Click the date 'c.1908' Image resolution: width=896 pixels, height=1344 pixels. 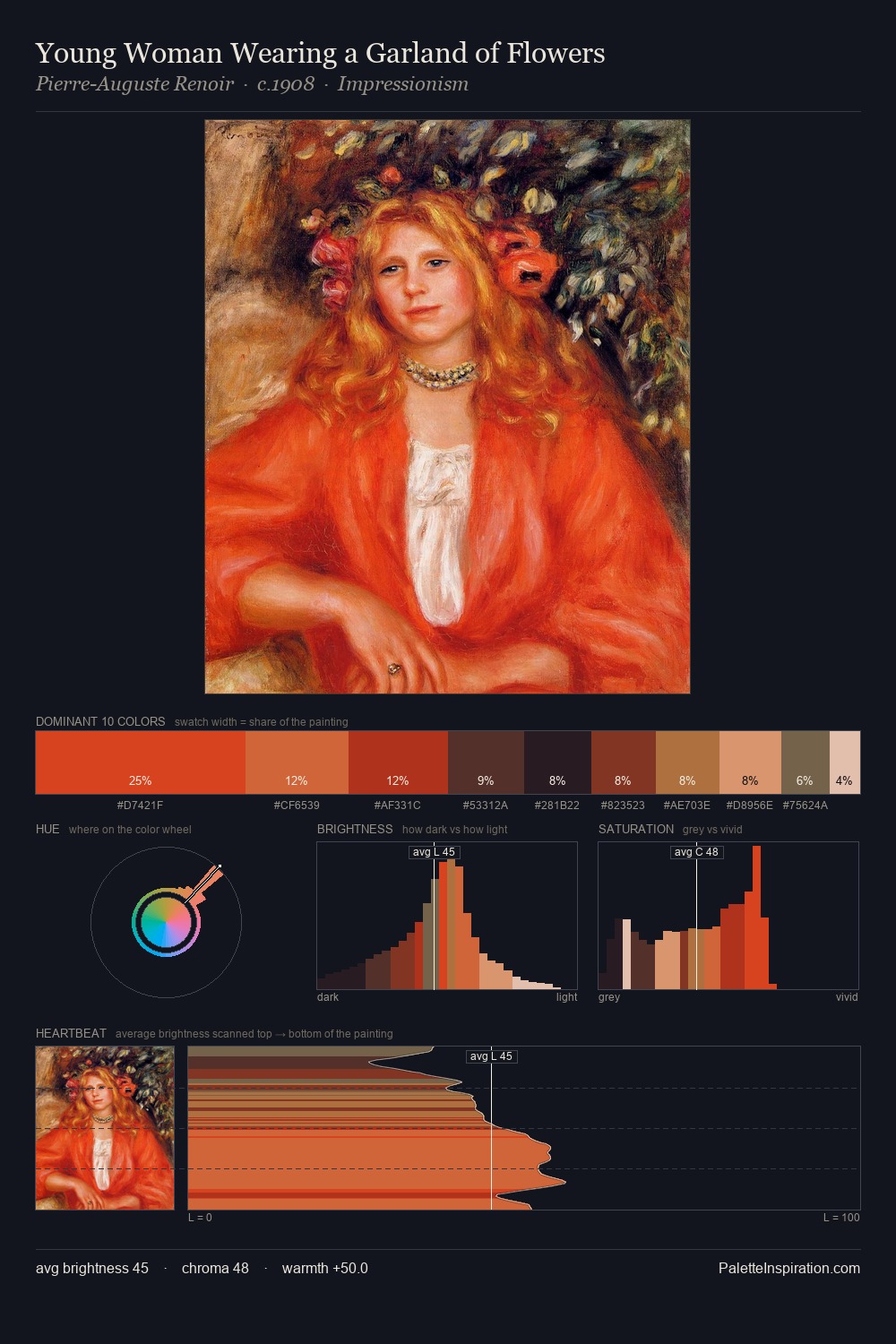286,84
